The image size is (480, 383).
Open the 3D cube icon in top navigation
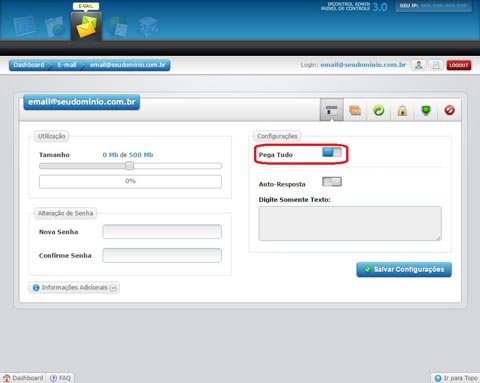147,27
